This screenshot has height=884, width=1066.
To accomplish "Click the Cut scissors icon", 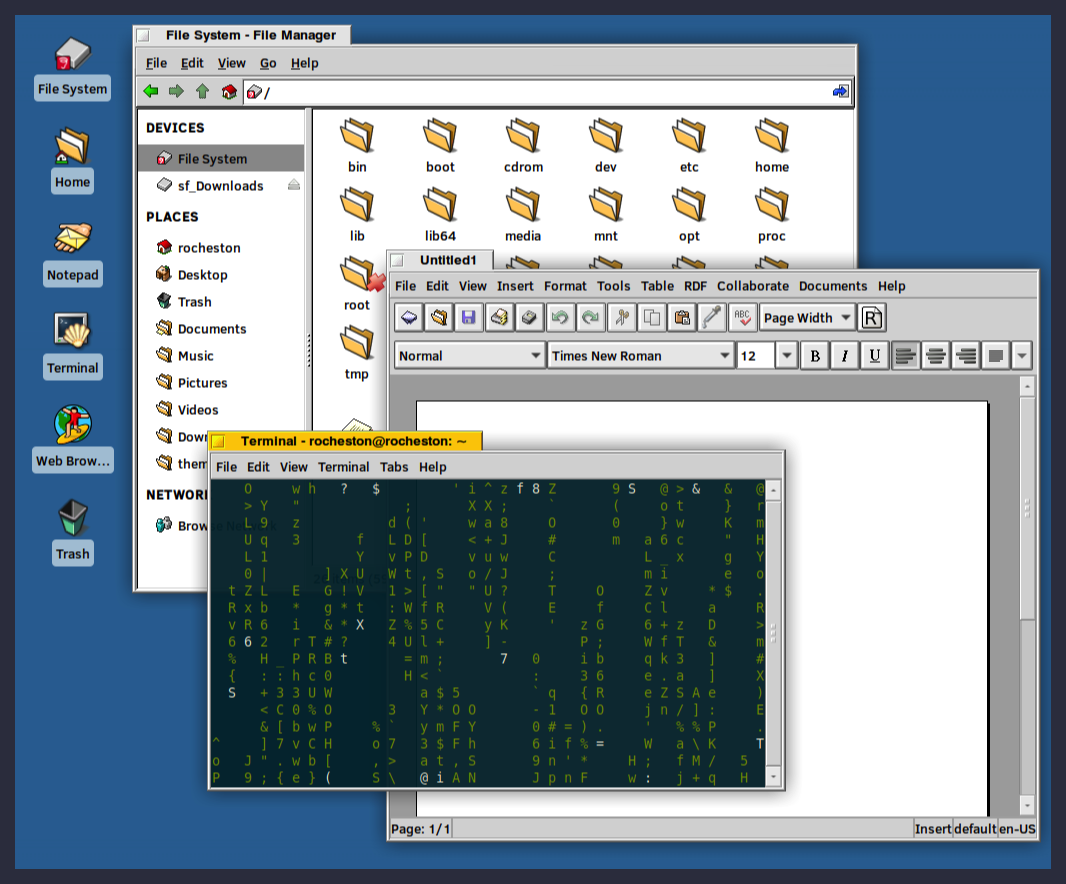I will point(622,318).
